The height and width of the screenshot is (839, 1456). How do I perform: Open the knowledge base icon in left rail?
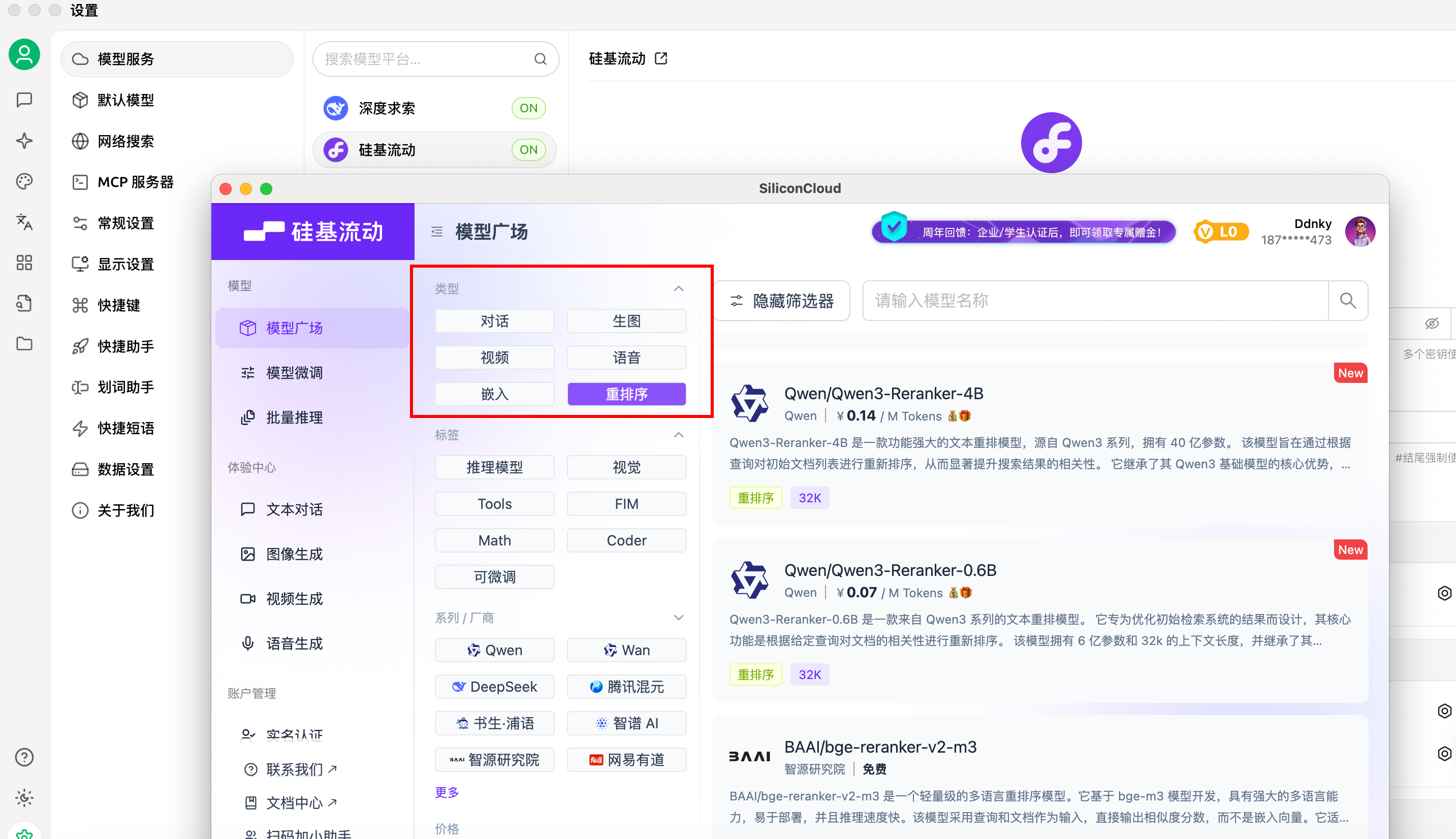(x=24, y=303)
